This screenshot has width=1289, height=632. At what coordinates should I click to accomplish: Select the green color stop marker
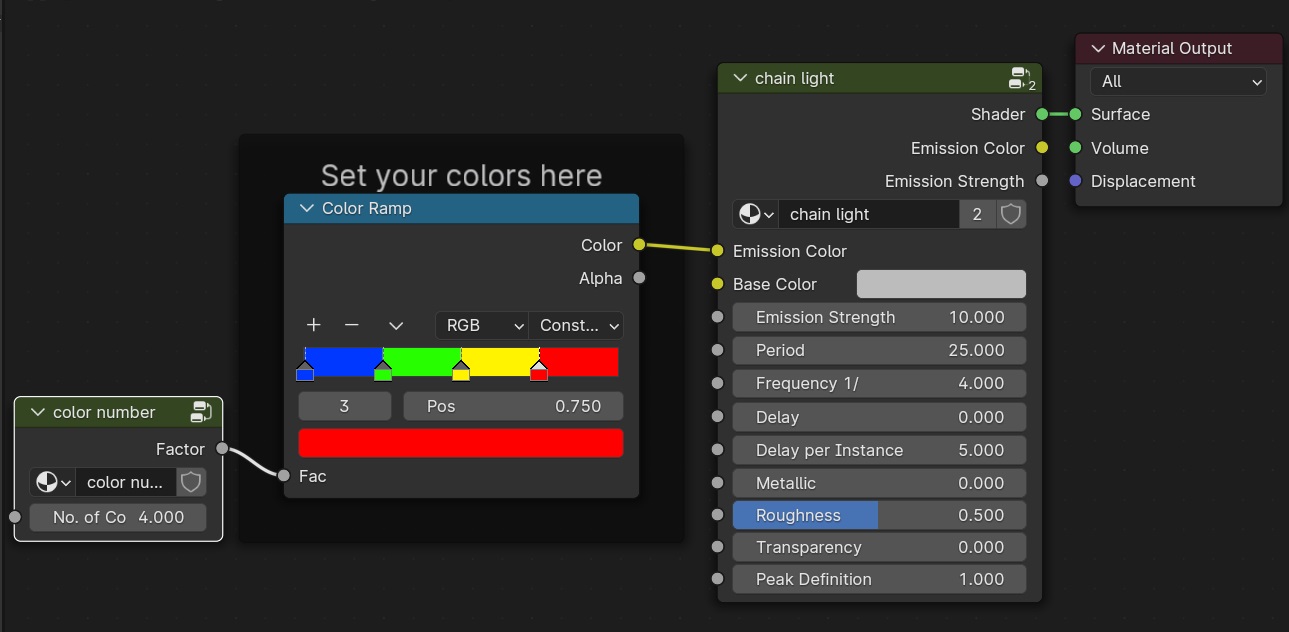(383, 371)
